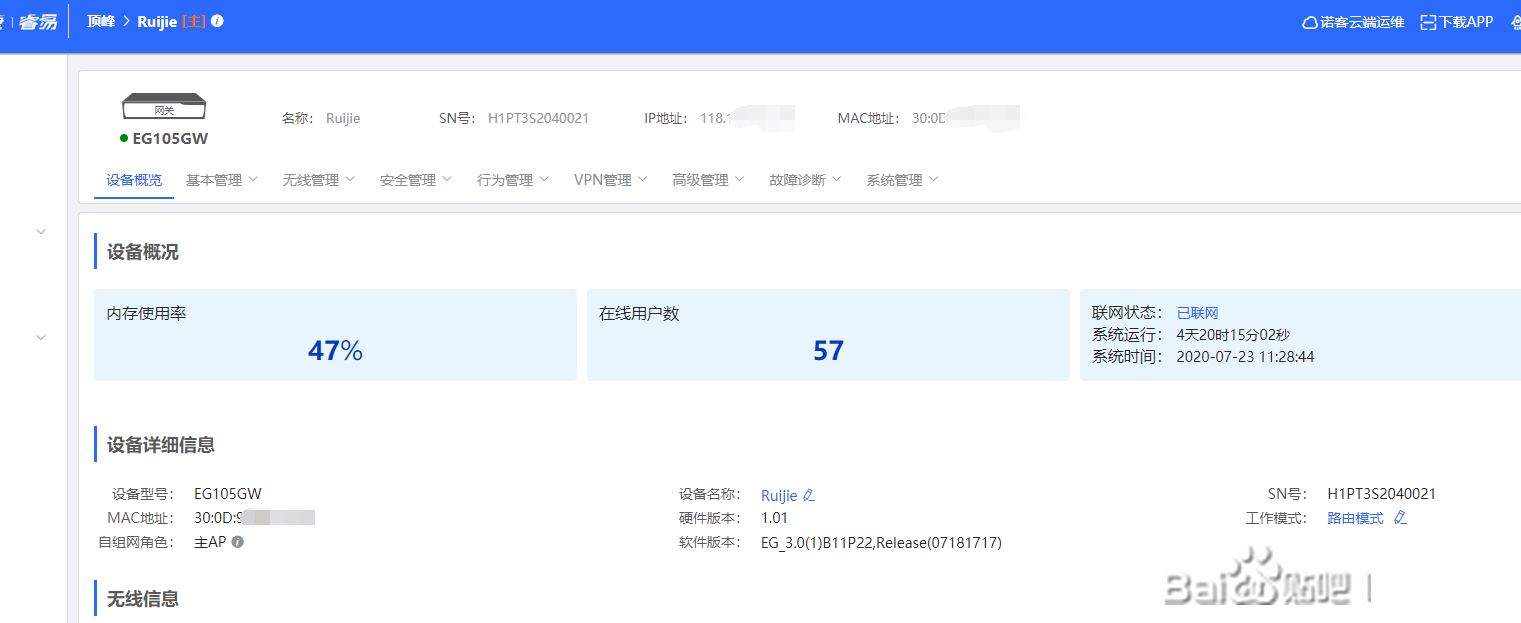Expand the 故障诊断 menu
This screenshot has height=623, width=1521.
tap(806, 180)
